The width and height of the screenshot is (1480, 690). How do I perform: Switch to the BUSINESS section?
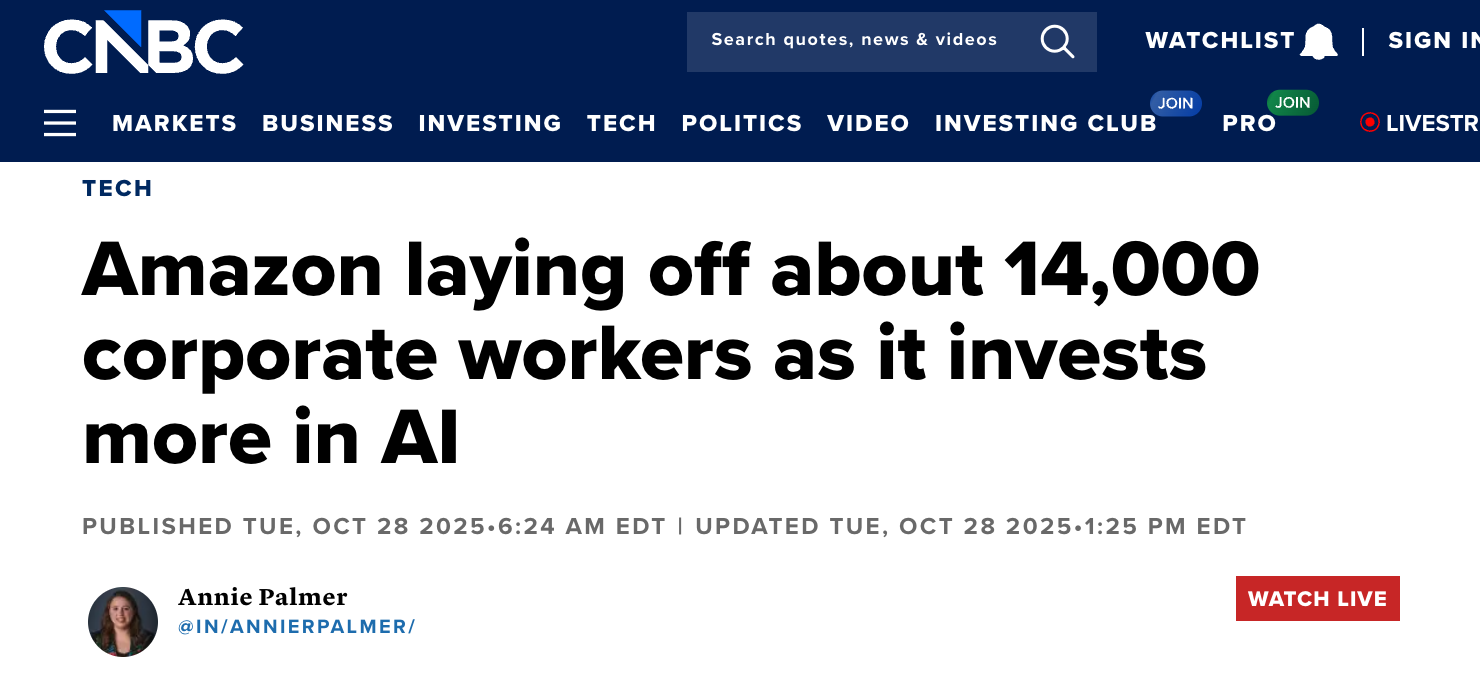click(327, 123)
